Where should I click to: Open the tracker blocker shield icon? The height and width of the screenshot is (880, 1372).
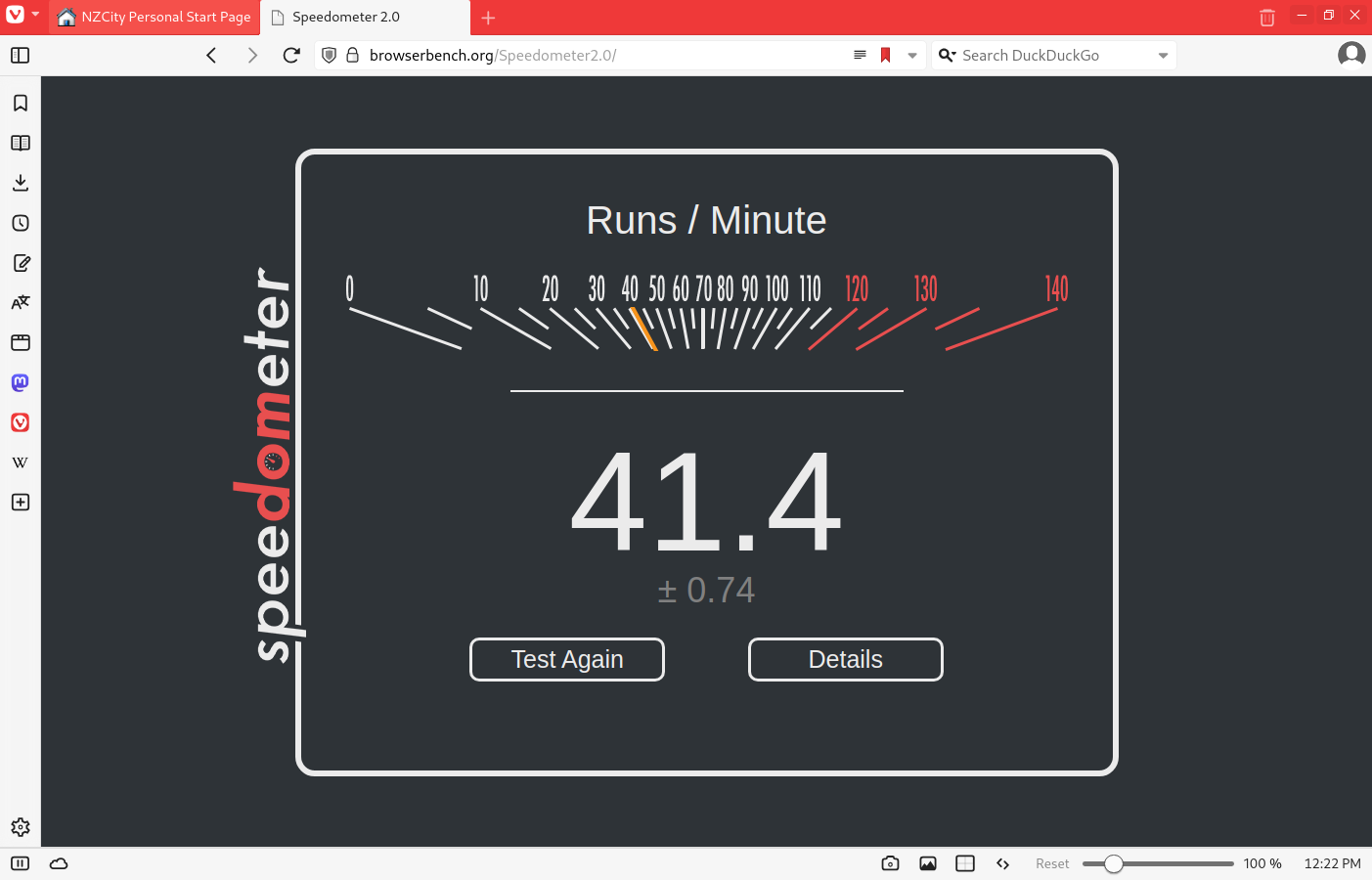point(330,55)
